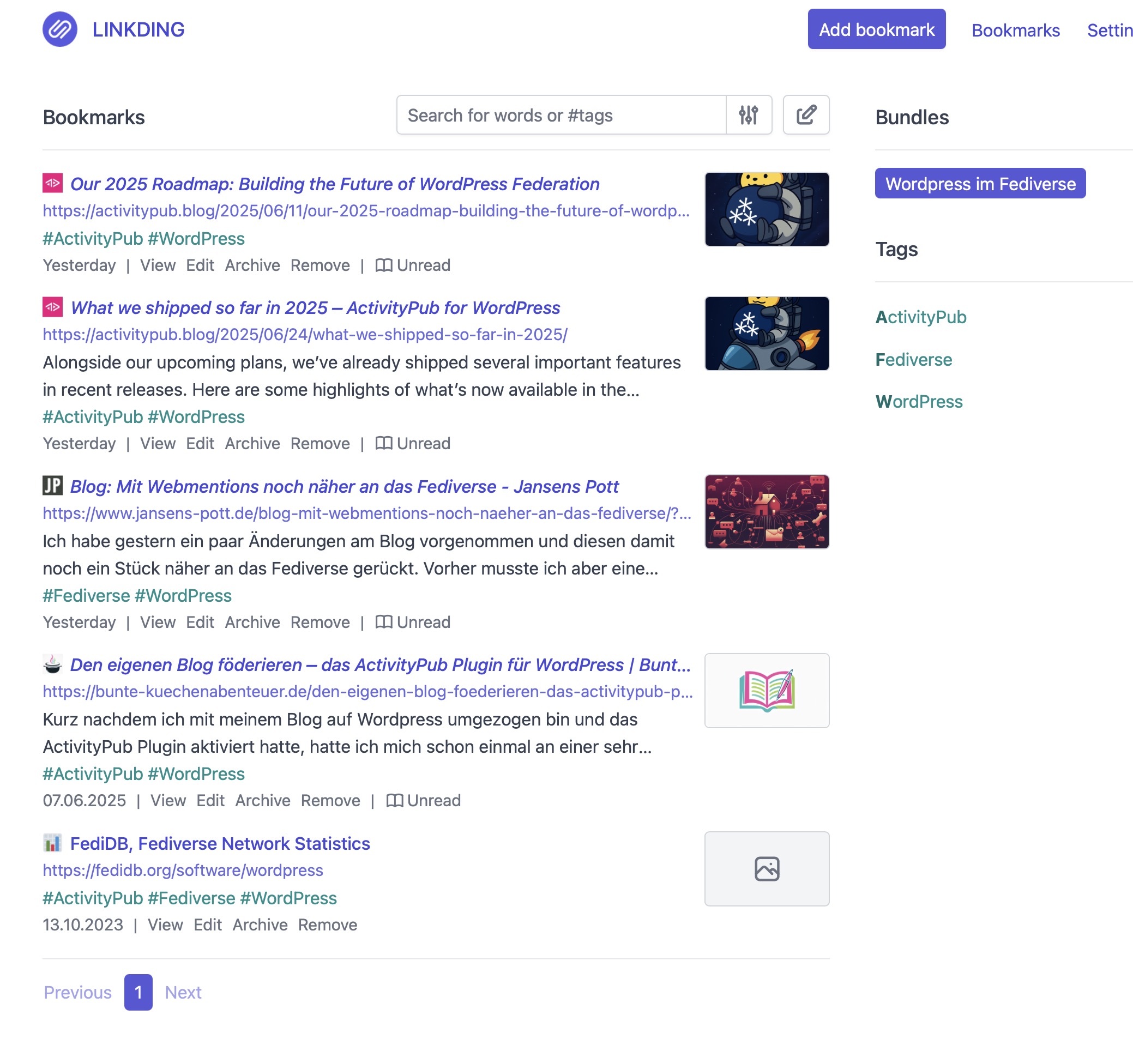Remove the What we shipped bookmark

pos(320,444)
